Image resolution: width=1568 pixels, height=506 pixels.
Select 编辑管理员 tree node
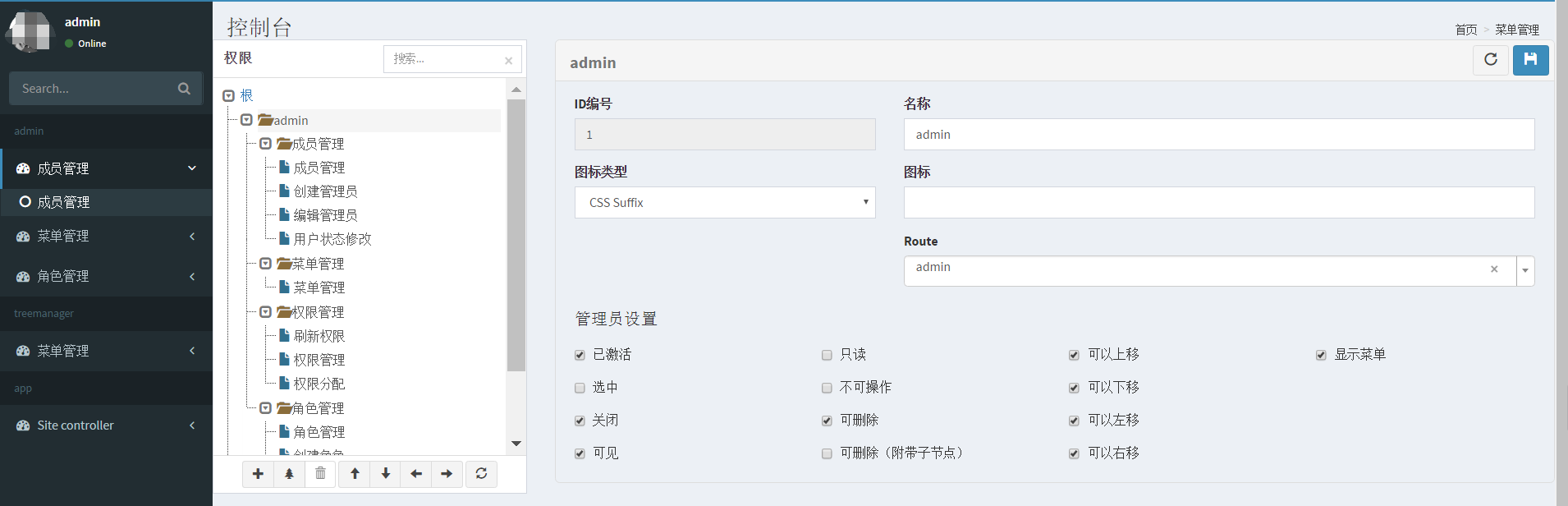click(325, 215)
